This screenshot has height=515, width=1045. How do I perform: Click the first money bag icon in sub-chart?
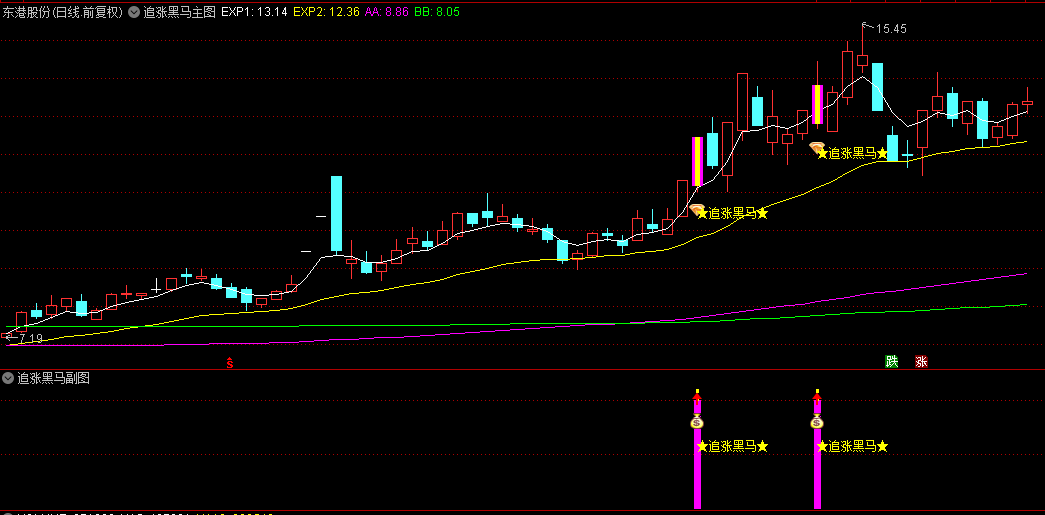pyautogui.click(x=697, y=421)
